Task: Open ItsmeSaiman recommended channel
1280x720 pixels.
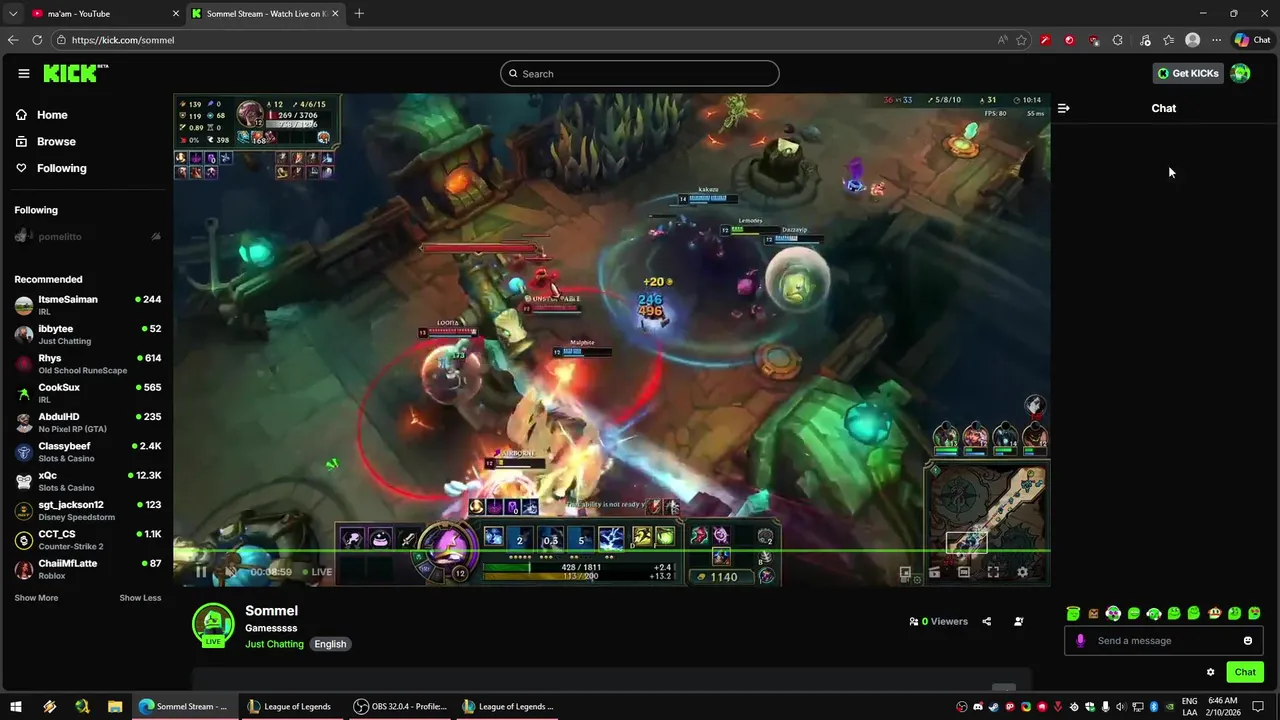Action: click(x=88, y=305)
